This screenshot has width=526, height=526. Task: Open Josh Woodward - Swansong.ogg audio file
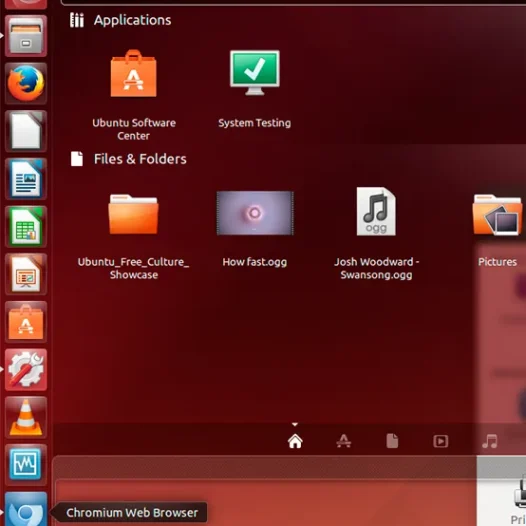coord(376,211)
